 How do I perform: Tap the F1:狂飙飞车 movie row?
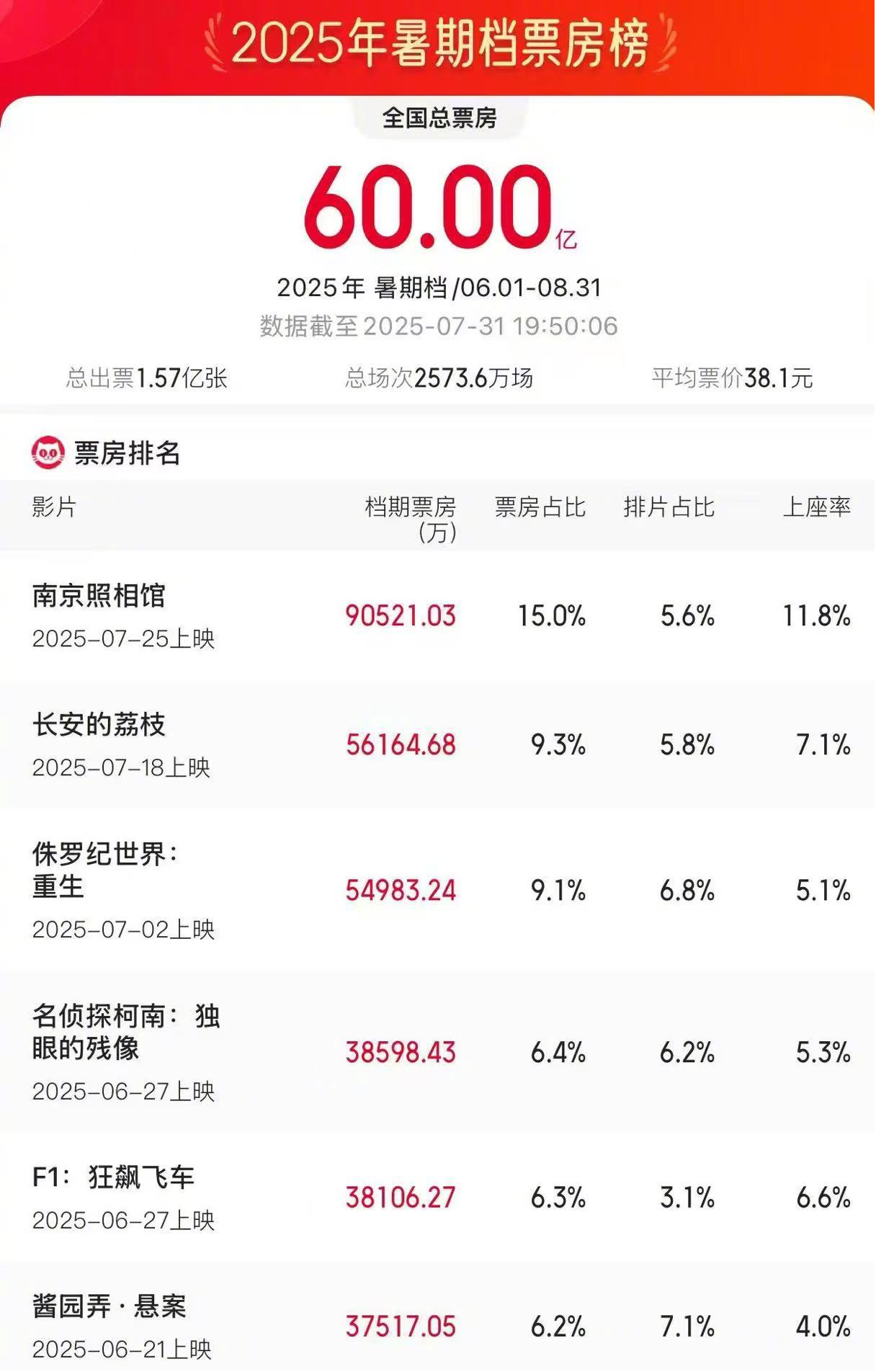click(x=438, y=1198)
